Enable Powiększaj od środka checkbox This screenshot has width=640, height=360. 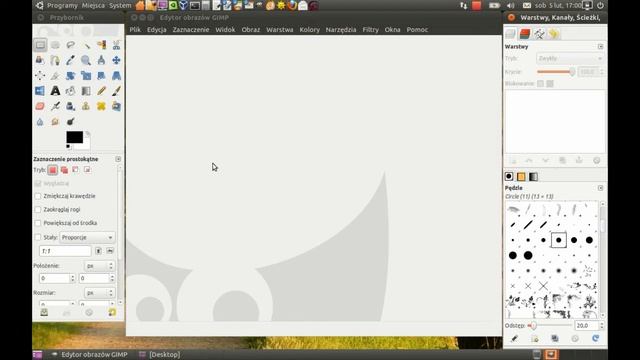pos(38,223)
